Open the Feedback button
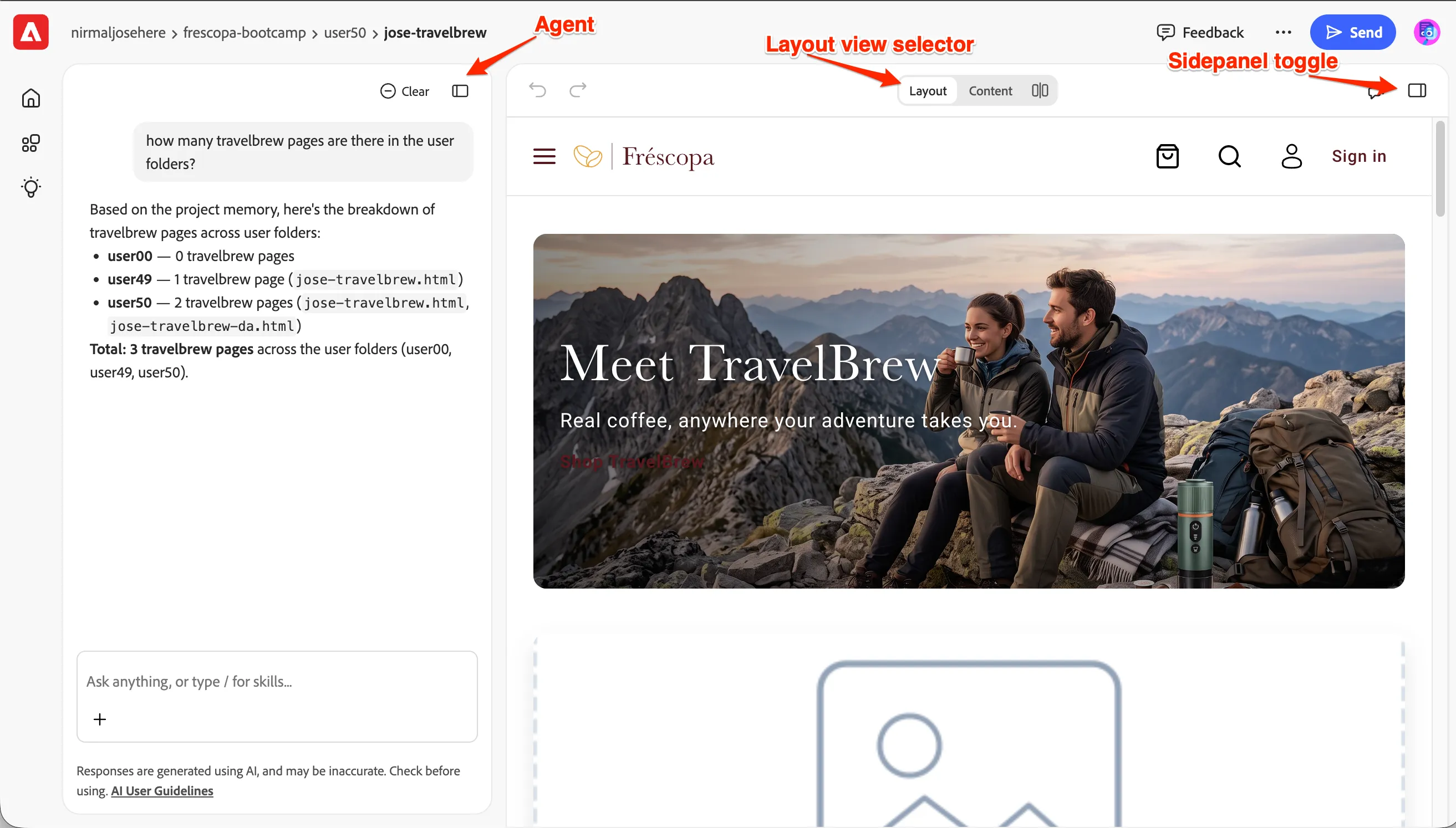The height and width of the screenshot is (828, 1456). coord(1200,32)
